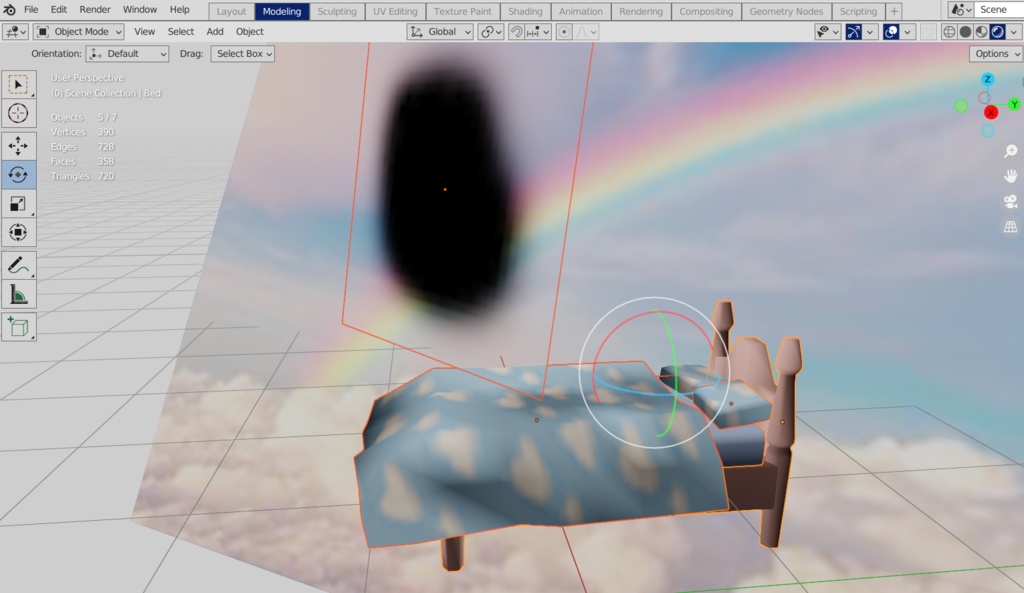The image size is (1024, 593).
Task: Switch to the Geometry Nodes workspace tab
Action: 786,11
